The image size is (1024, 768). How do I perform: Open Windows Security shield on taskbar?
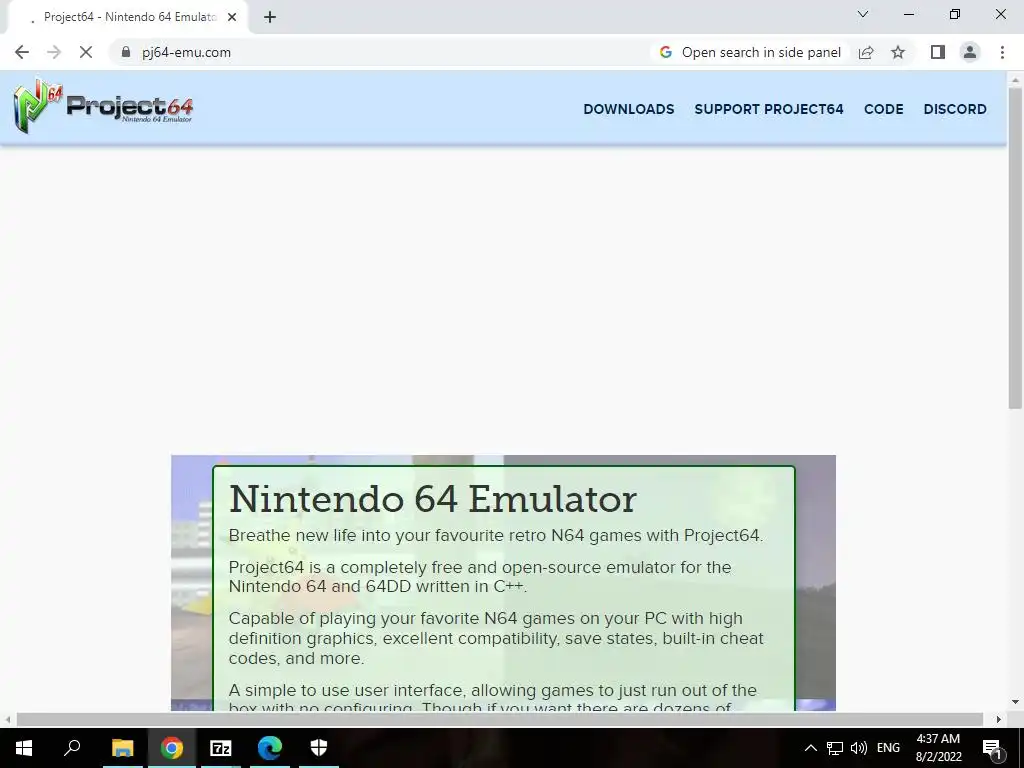[x=319, y=748]
